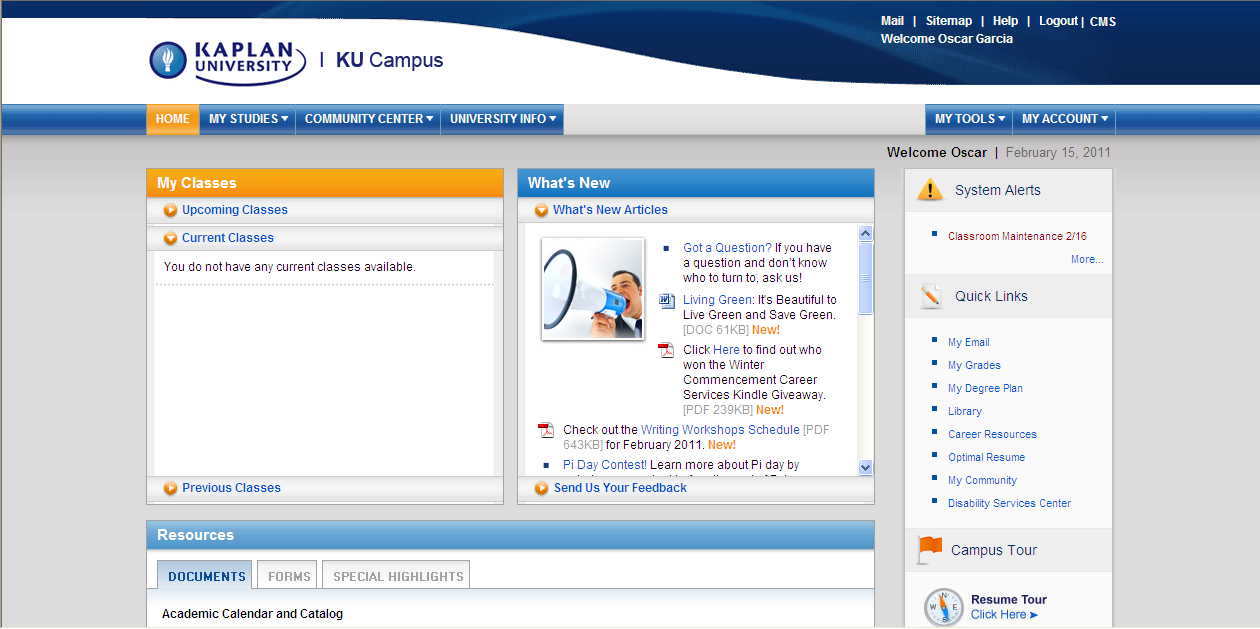Screen dimensions: 1260x629
Task: Open the UNIVERSITY INFO dropdown menu
Action: (x=502, y=119)
